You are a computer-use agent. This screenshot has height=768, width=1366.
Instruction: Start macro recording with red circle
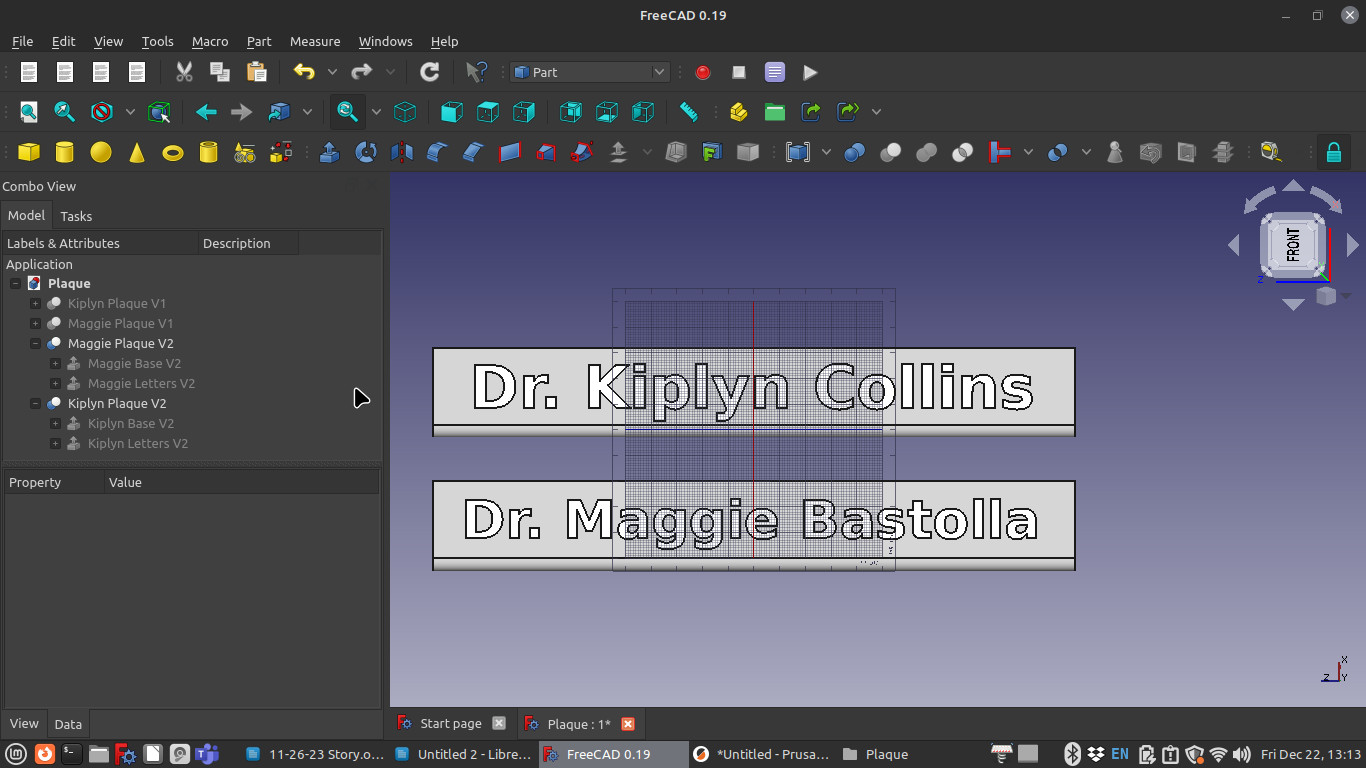[x=703, y=72]
